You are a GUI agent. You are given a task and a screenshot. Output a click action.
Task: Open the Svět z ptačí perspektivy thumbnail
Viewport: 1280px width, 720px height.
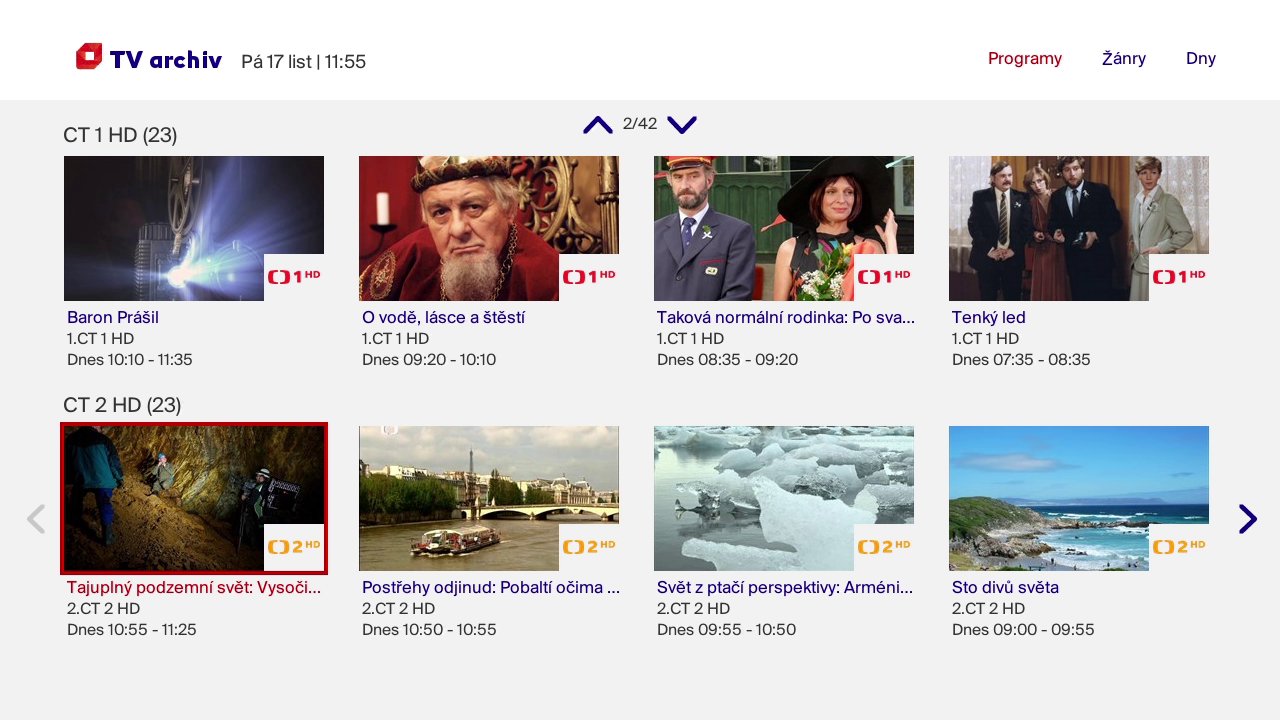tap(784, 498)
